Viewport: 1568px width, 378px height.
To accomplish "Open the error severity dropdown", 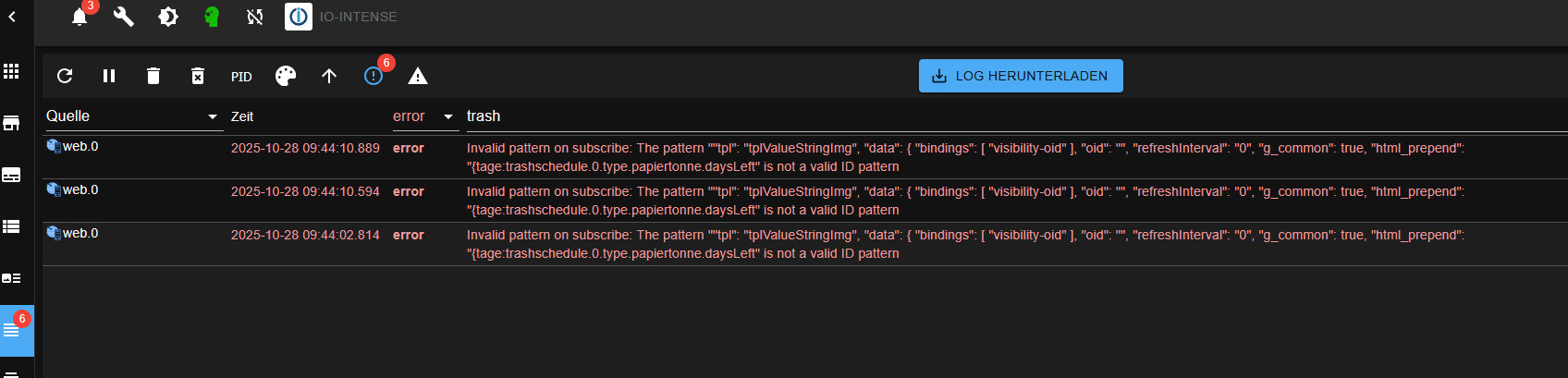I will tap(425, 116).
